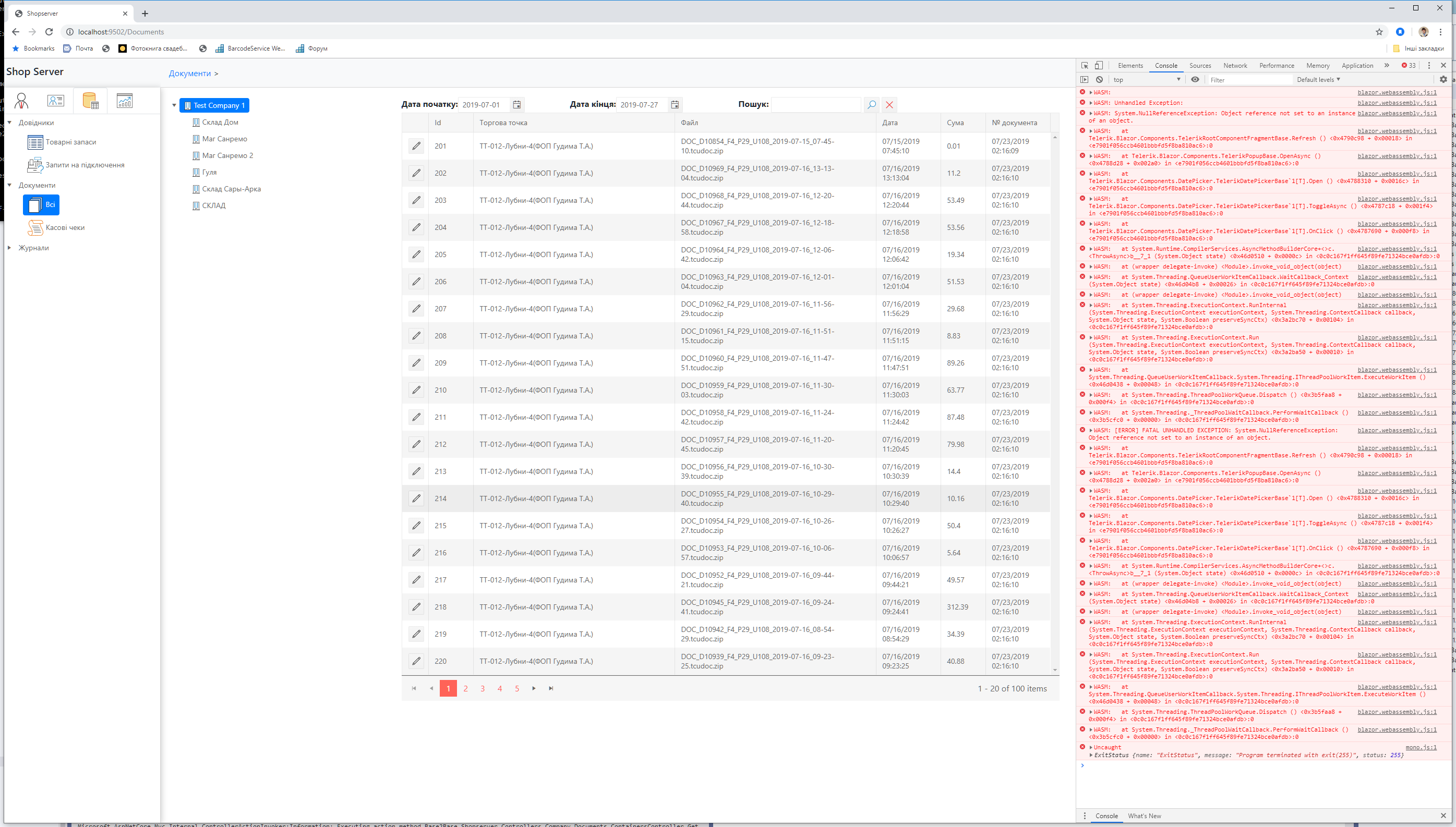
Task: Open Default levels dropdown in console
Action: click(1317, 79)
